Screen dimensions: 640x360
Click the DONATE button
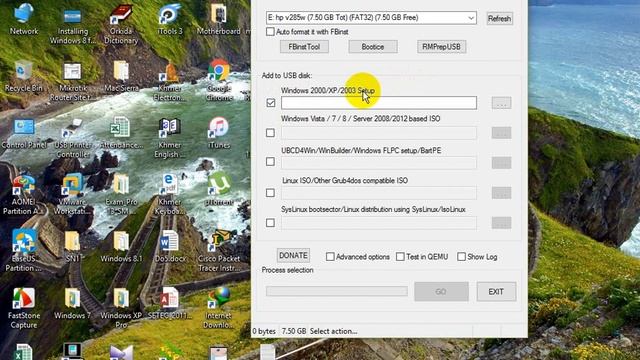coord(293,256)
